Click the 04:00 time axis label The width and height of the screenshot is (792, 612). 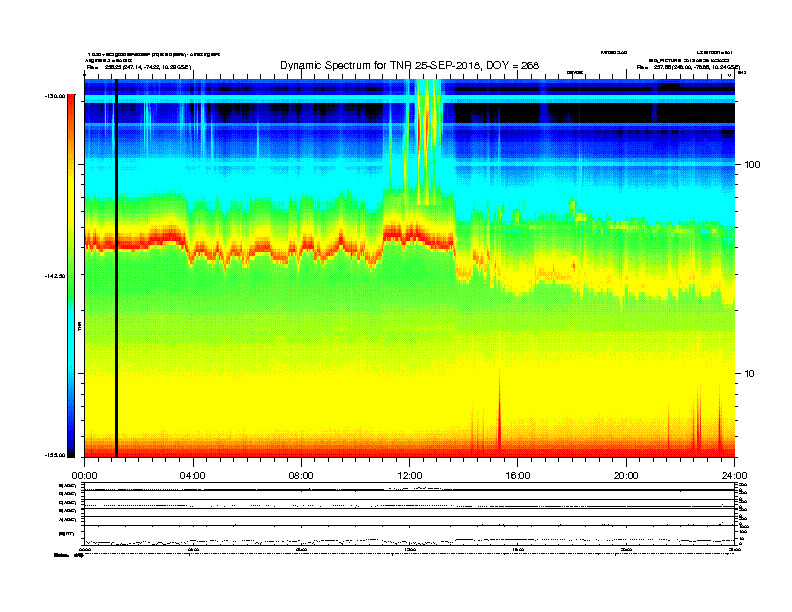tap(192, 476)
